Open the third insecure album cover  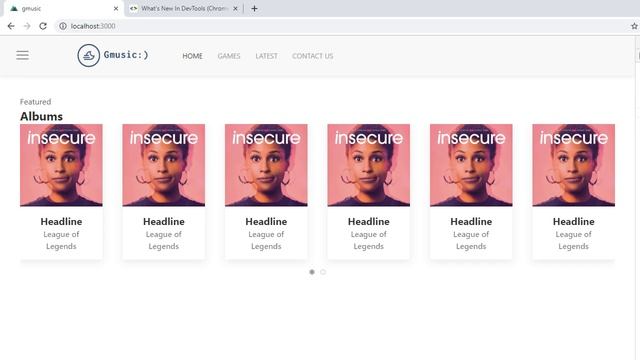pos(266,165)
